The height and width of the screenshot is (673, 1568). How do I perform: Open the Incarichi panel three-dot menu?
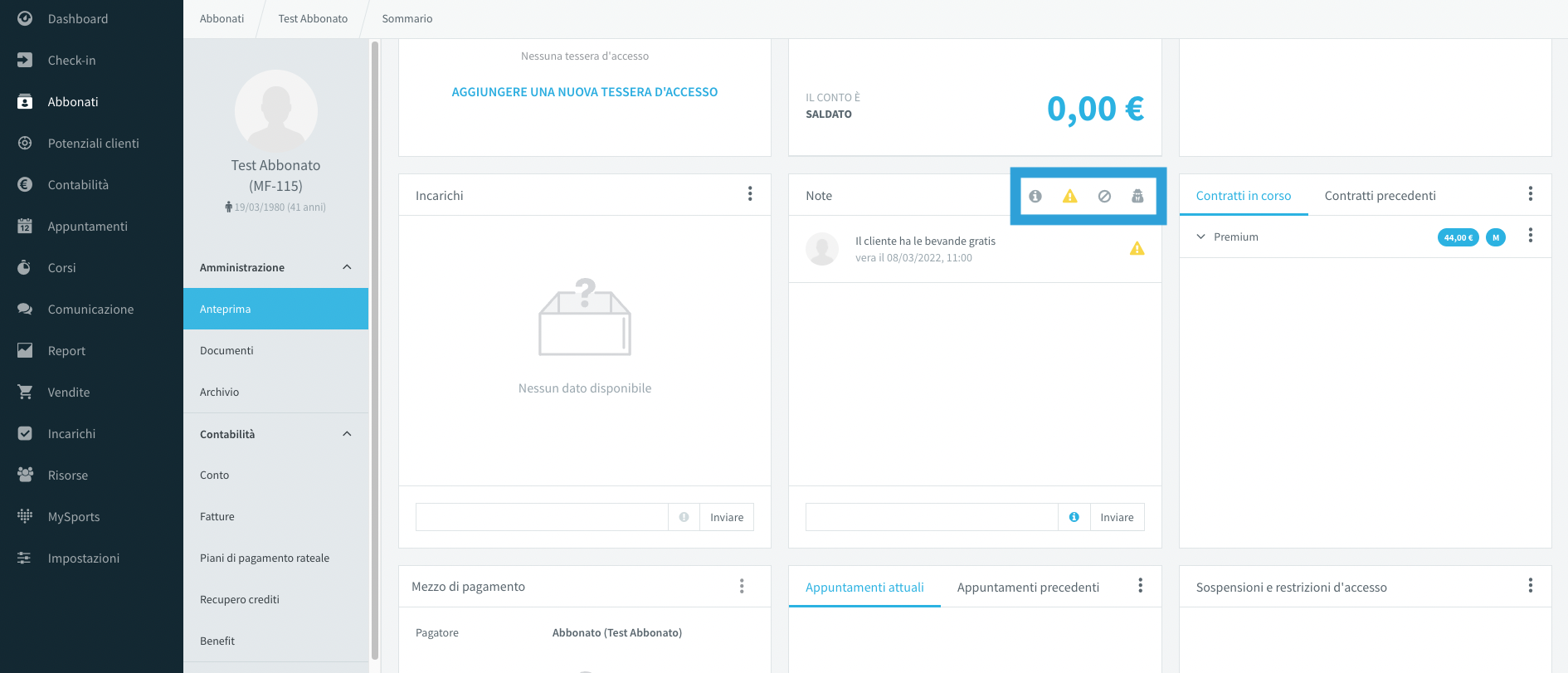click(750, 194)
